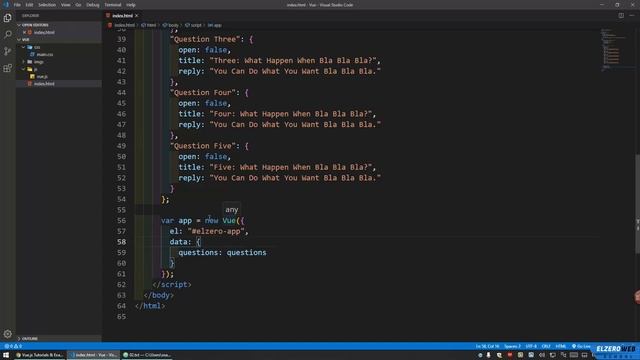Click the errors and warnings status indicator
This screenshot has width=640, height=360.
[13, 346]
